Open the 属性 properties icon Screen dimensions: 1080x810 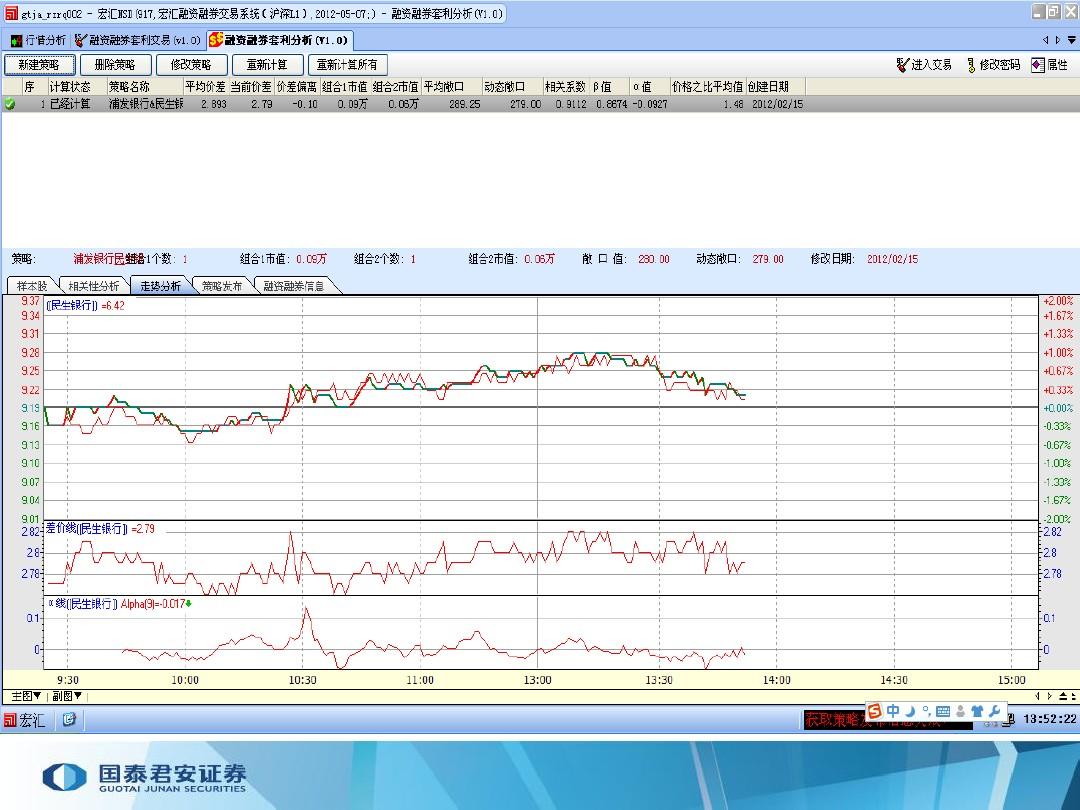click(x=1037, y=65)
